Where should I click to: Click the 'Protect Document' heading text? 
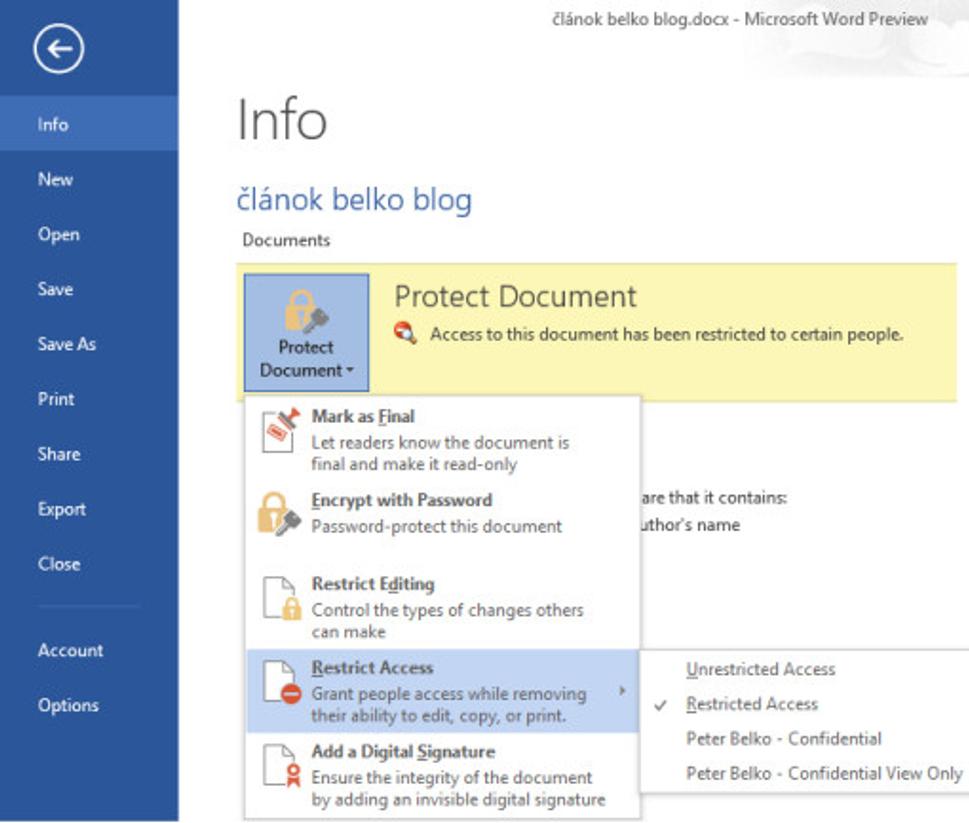[x=515, y=296]
